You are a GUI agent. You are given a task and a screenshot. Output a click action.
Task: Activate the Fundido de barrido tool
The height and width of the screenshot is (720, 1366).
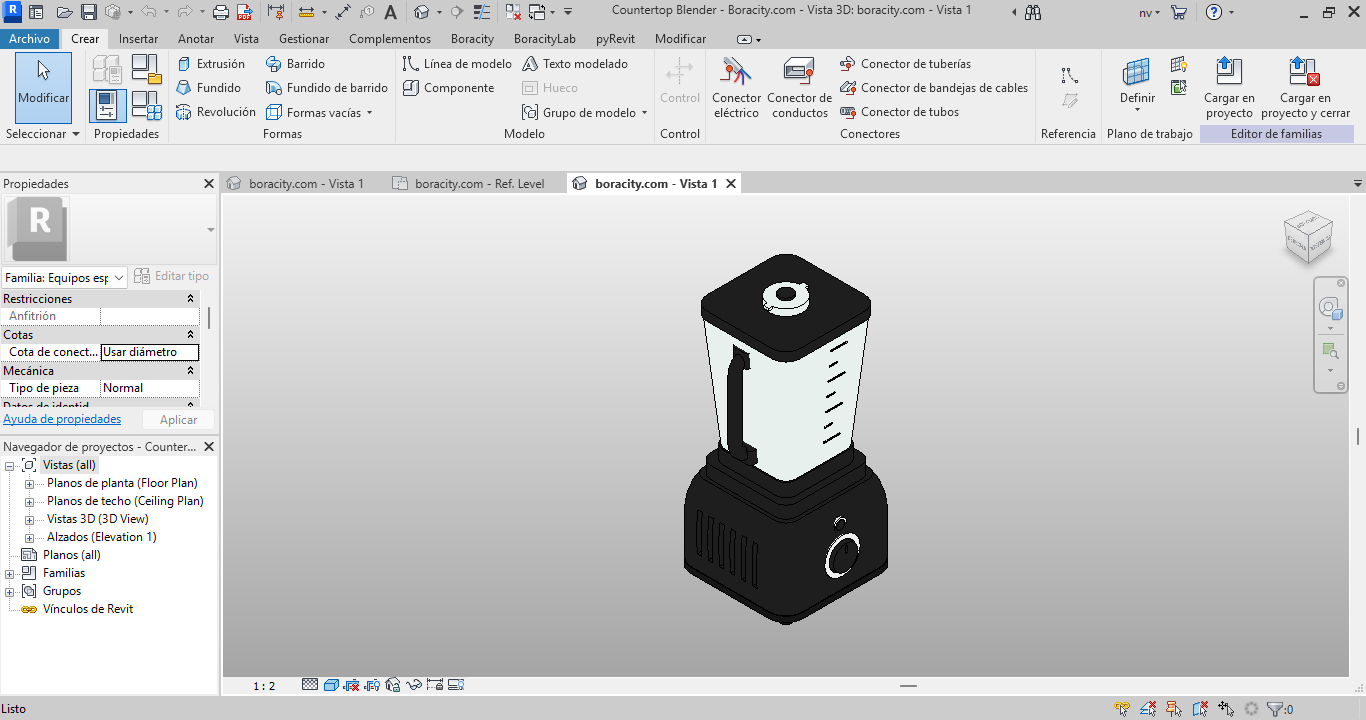(327, 88)
